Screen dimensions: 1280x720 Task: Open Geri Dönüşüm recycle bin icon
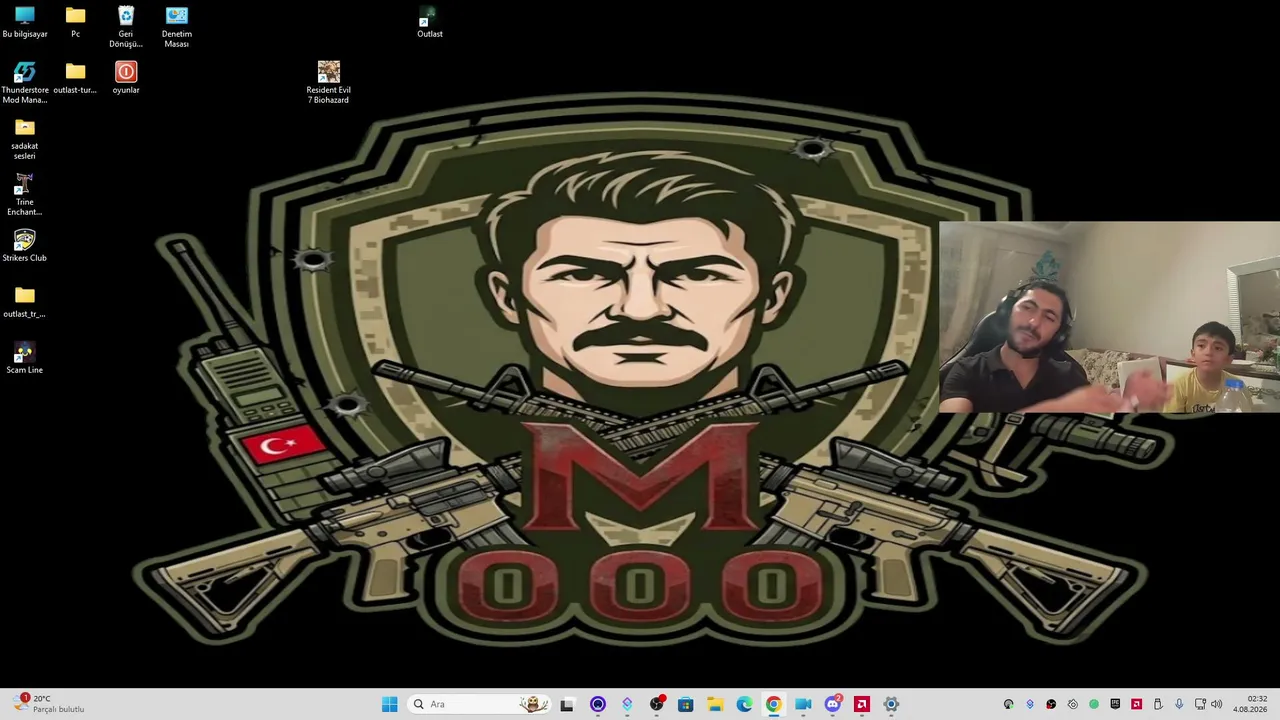(126, 28)
